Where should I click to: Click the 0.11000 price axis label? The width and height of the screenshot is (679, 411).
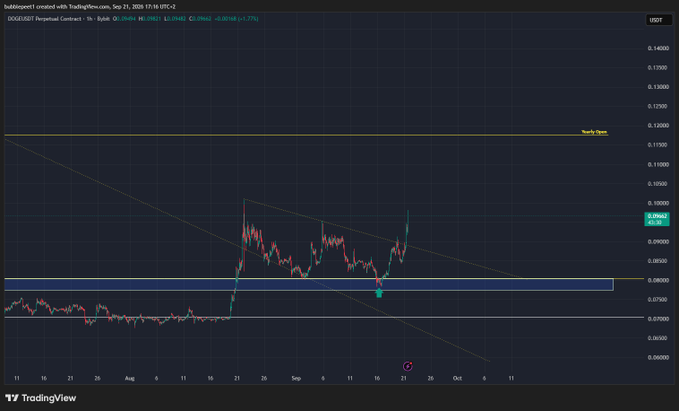pyautogui.click(x=658, y=165)
